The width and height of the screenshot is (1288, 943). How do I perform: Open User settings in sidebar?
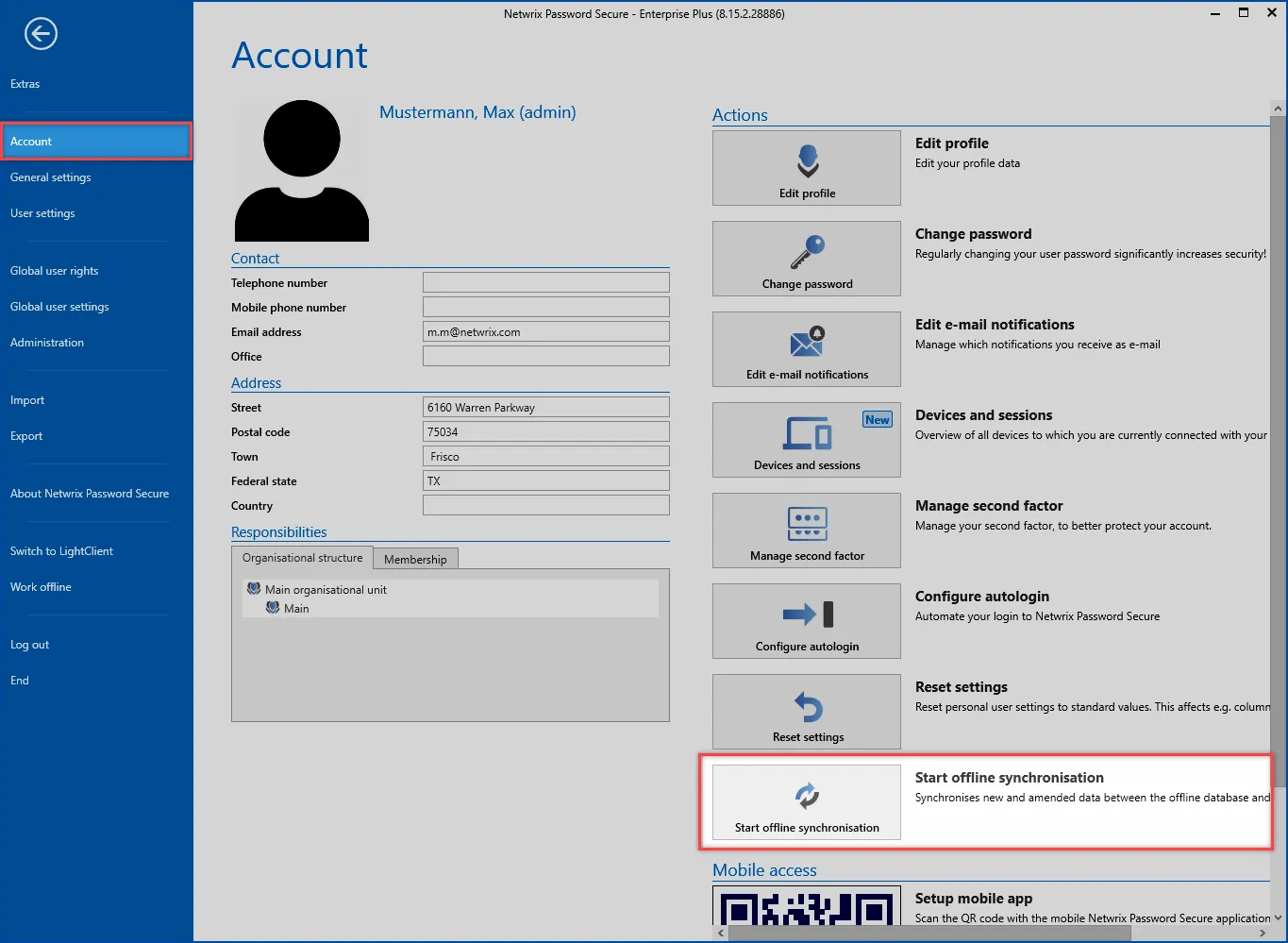click(x=42, y=213)
